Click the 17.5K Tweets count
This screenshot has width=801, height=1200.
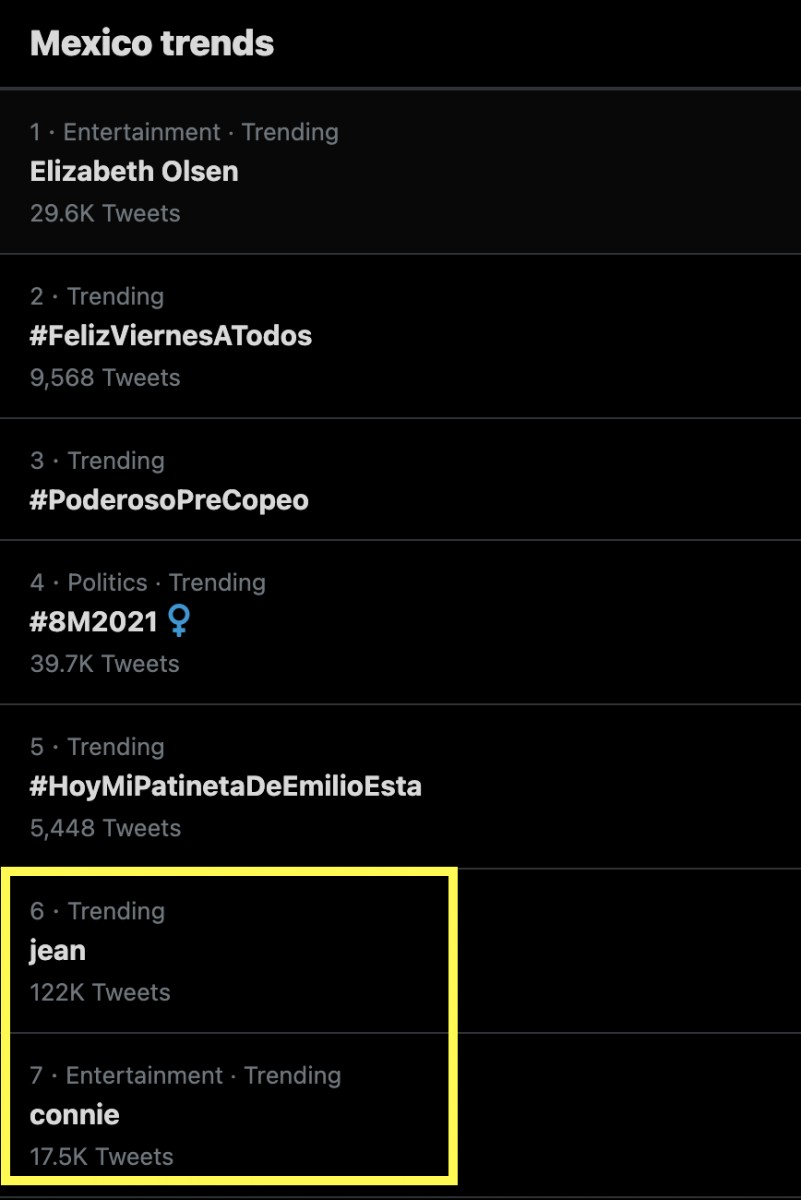102,1157
